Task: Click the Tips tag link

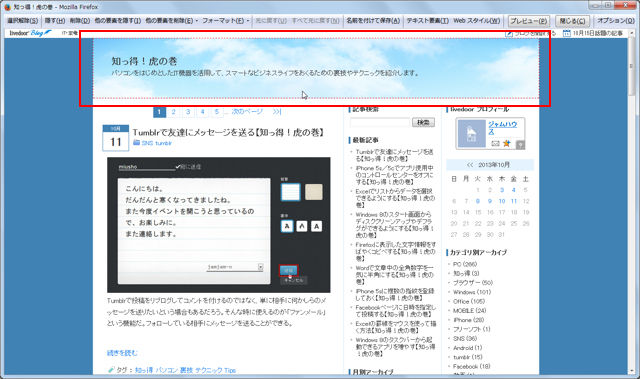Action: coord(230,370)
